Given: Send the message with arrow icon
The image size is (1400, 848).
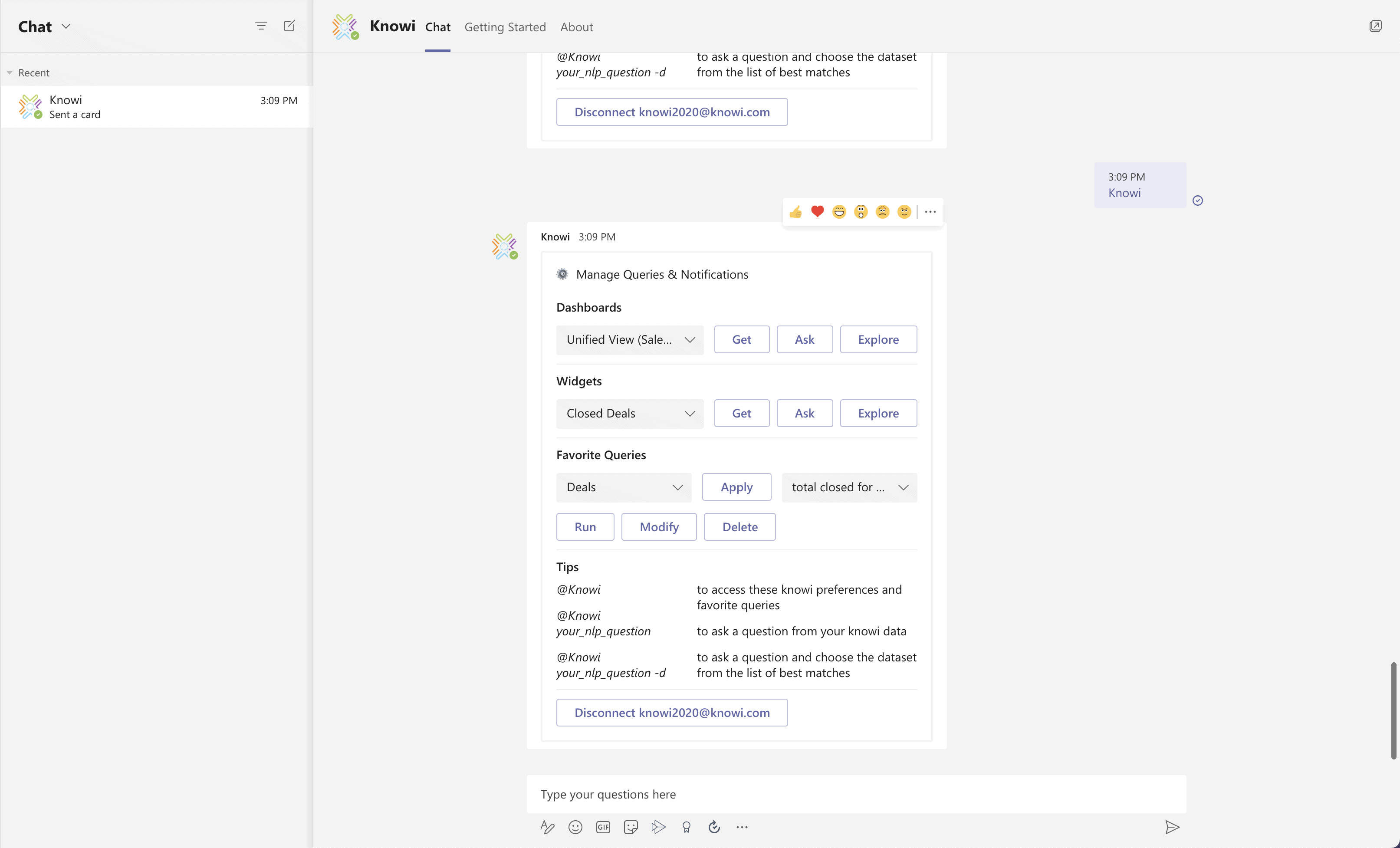Looking at the screenshot, I should click(1172, 827).
